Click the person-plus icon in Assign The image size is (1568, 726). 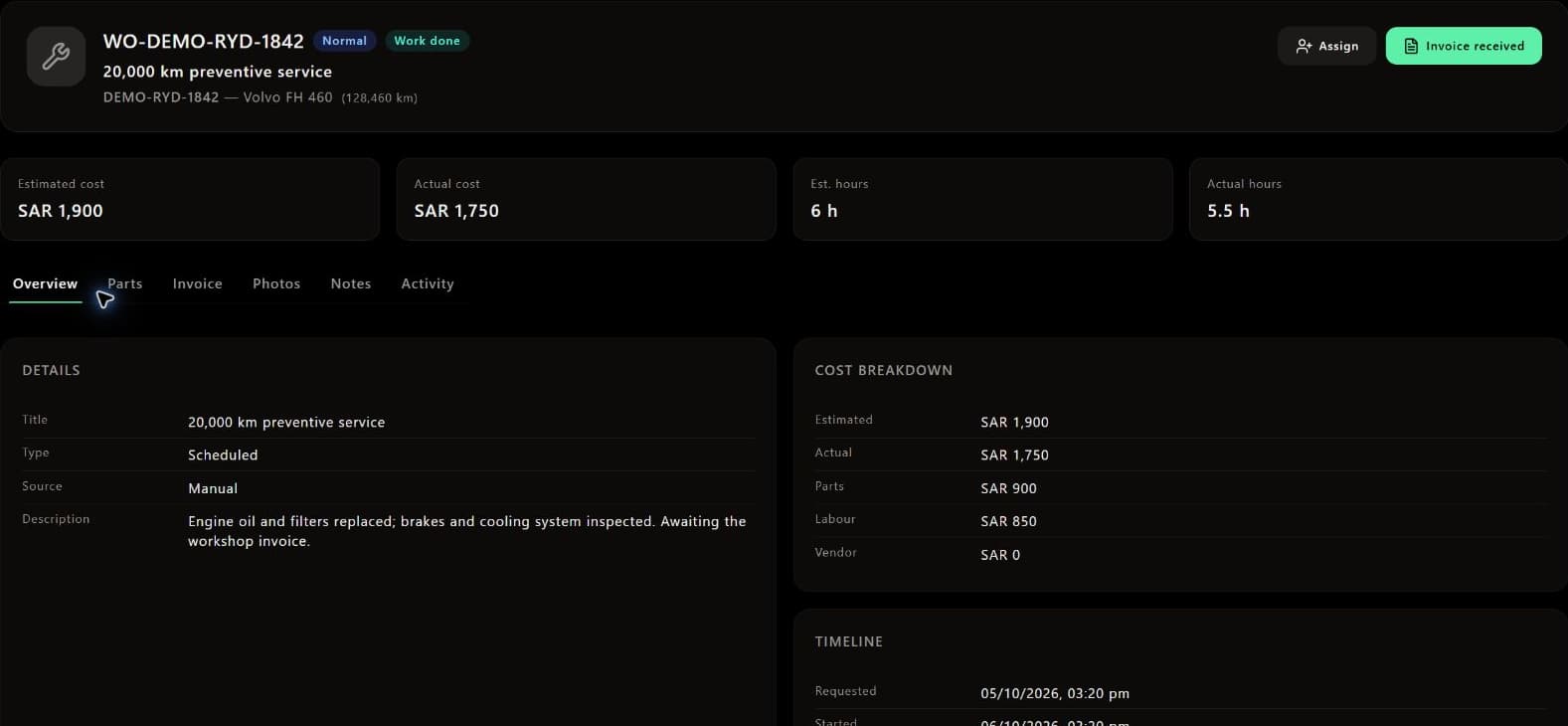point(1304,46)
